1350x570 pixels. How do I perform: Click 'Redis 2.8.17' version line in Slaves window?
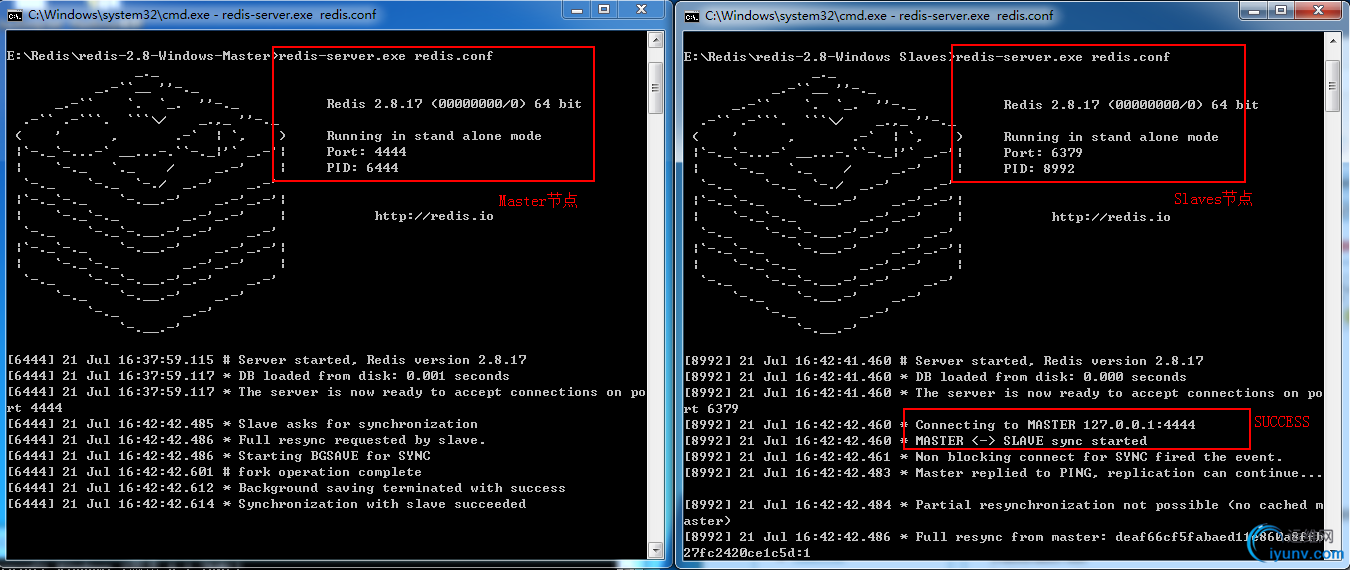coord(1131,105)
